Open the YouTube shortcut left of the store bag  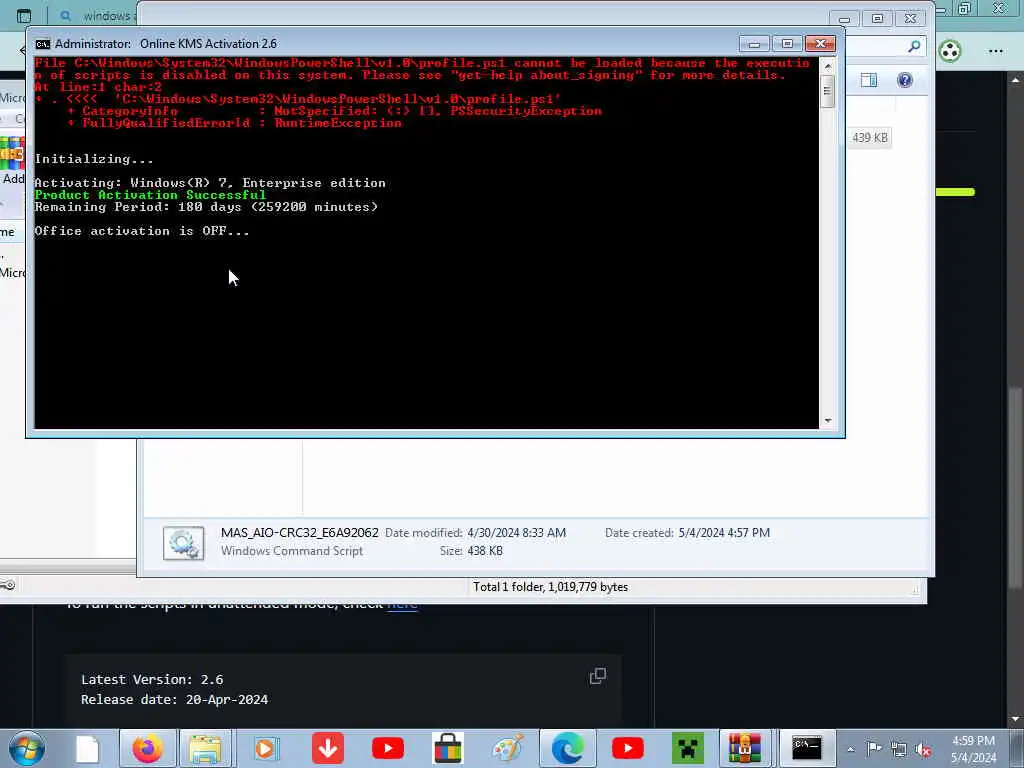[388, 748]
